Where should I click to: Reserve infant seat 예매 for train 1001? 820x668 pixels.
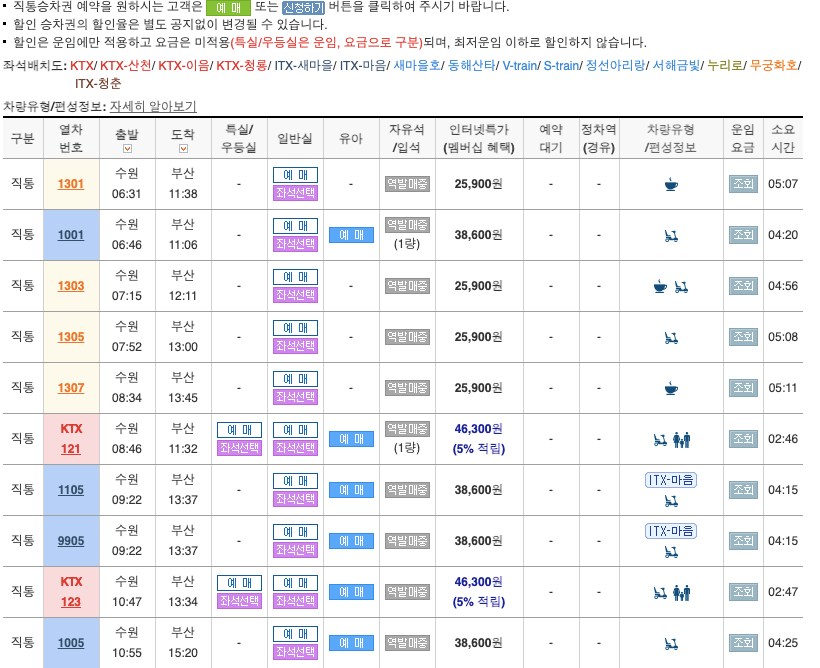[351, 235]
